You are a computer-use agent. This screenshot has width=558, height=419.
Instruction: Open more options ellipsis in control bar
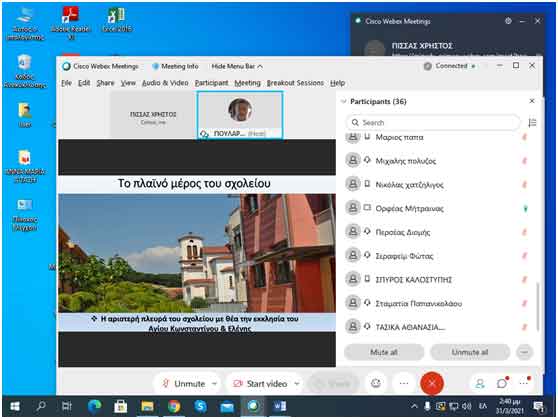click(x=404, y=383)
